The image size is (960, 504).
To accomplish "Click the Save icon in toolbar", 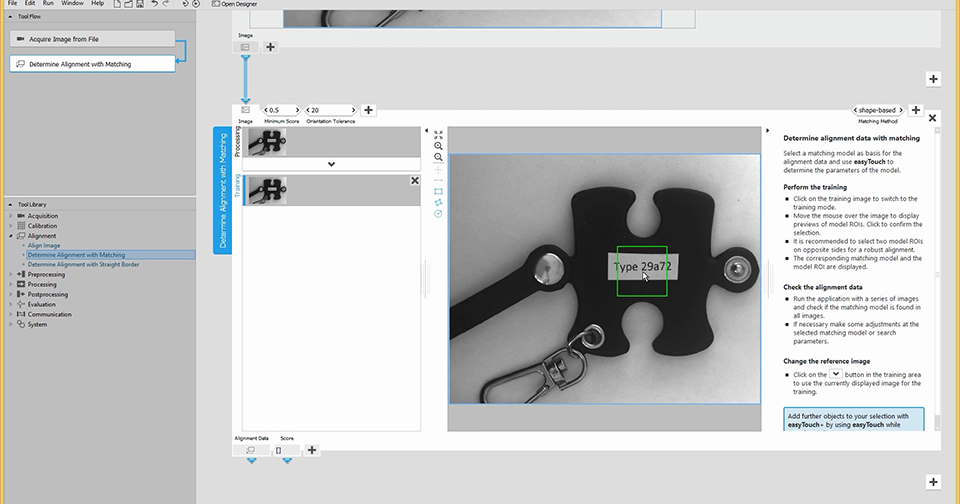I will point(140,4).
